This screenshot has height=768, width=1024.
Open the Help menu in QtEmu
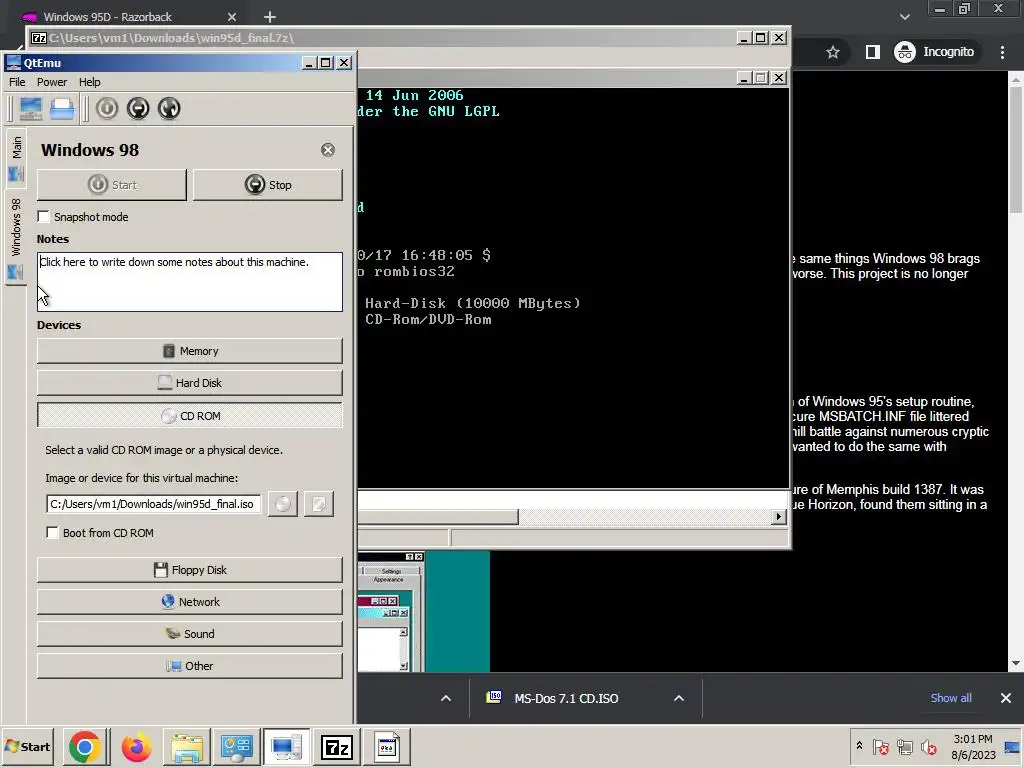coord(89,82)
